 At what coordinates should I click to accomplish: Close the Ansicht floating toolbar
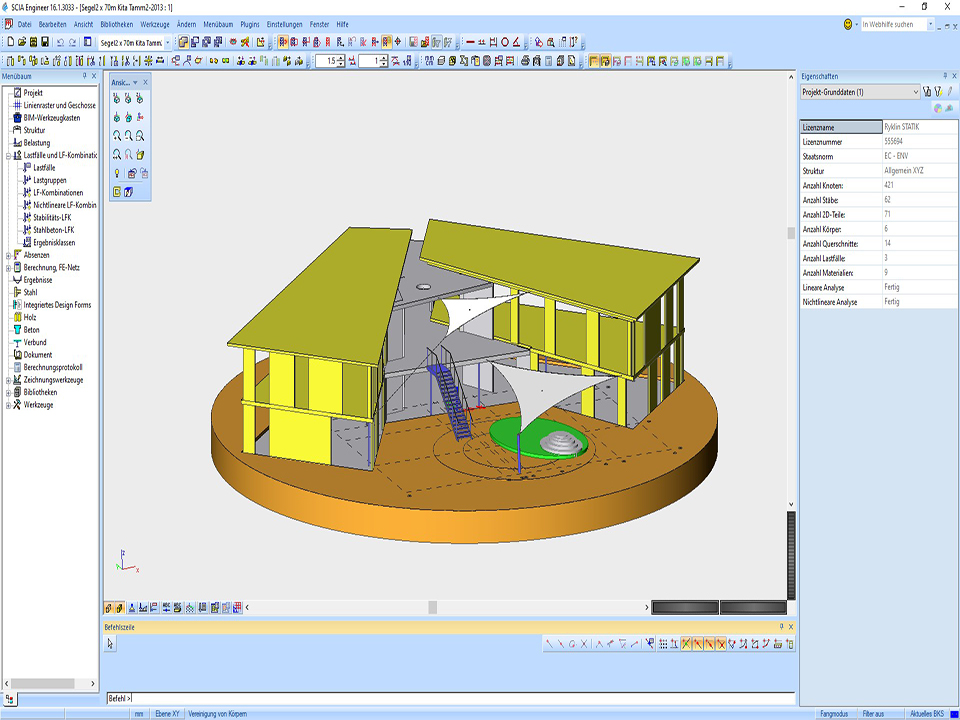point(145,82)
